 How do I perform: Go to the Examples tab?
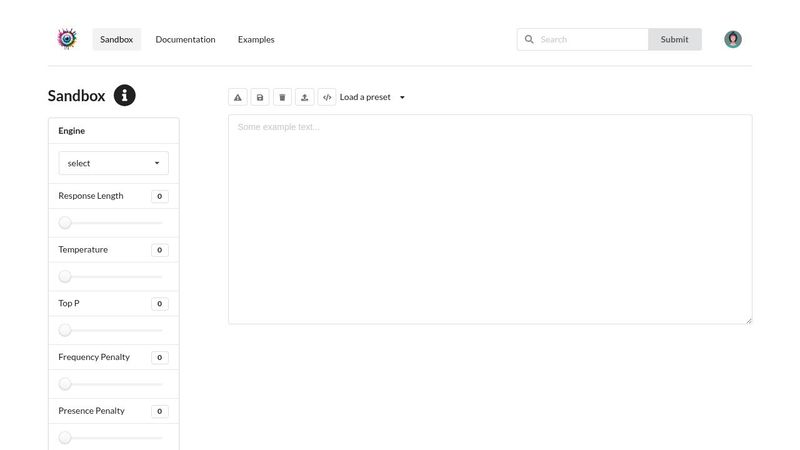256,39
